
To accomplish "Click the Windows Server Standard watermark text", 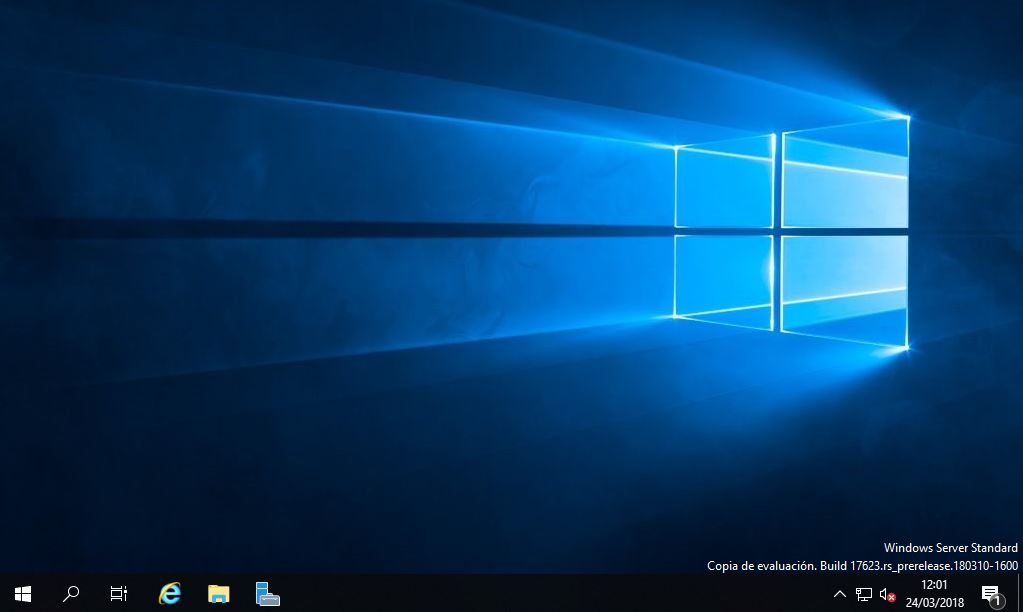I will click(x=950, y=548).
